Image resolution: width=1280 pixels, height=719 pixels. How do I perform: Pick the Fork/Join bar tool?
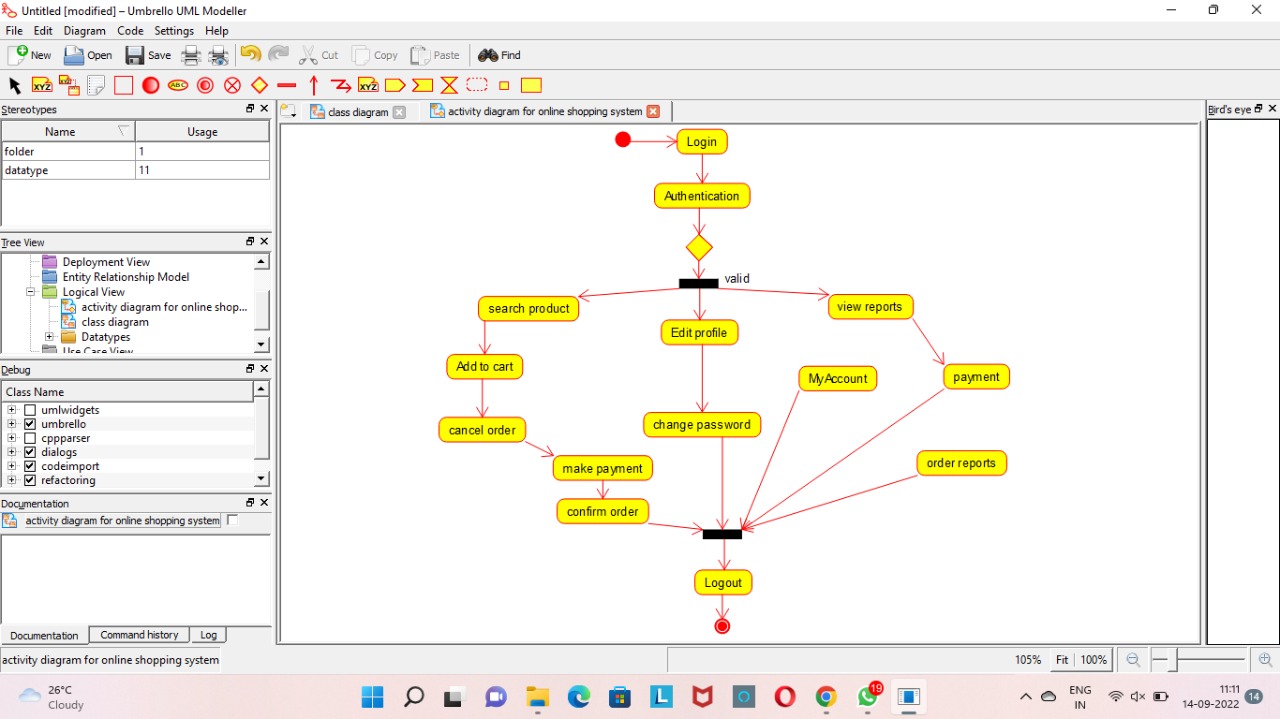286,85
